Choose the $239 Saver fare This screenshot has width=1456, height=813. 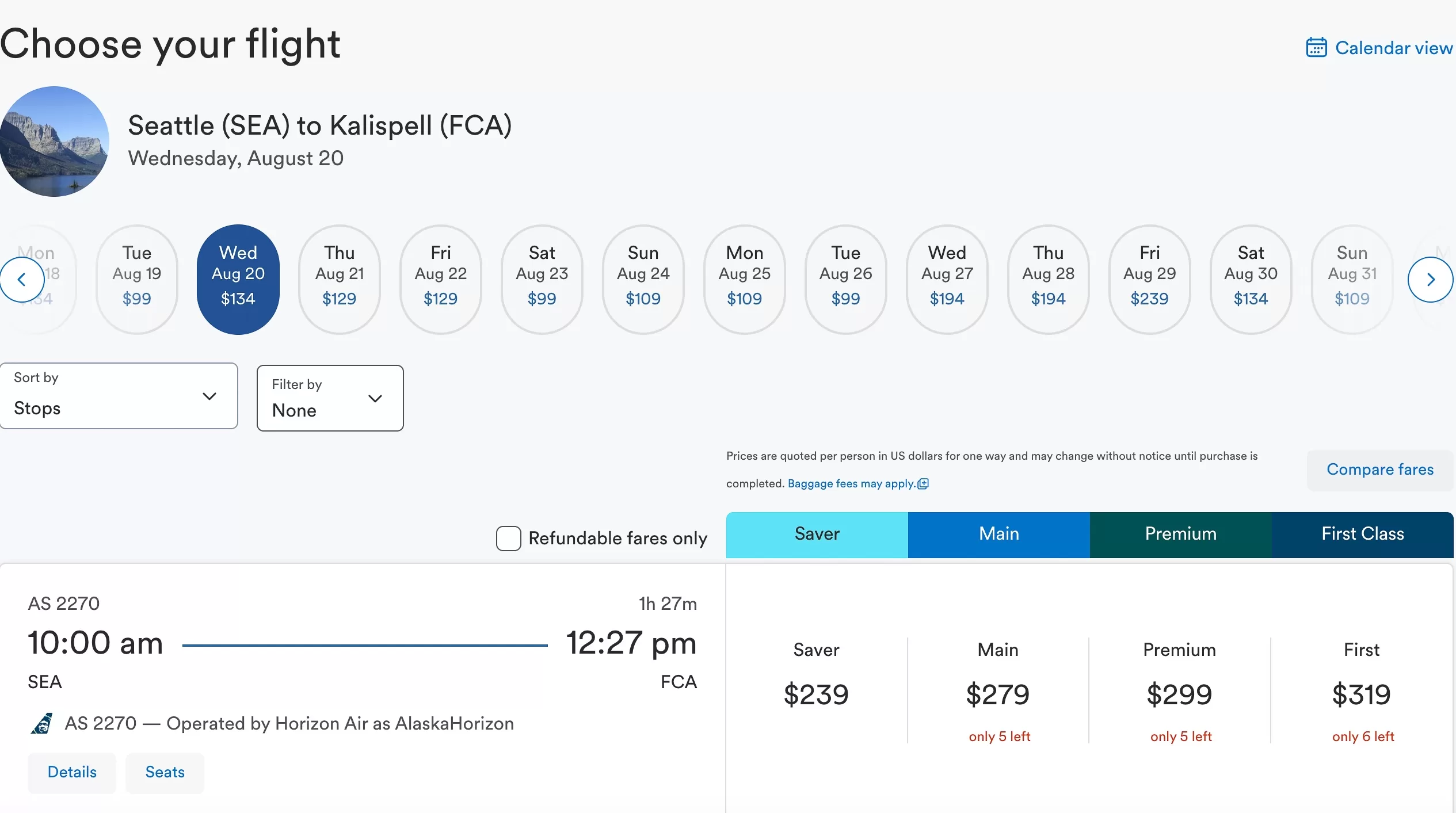pos(816,694)
